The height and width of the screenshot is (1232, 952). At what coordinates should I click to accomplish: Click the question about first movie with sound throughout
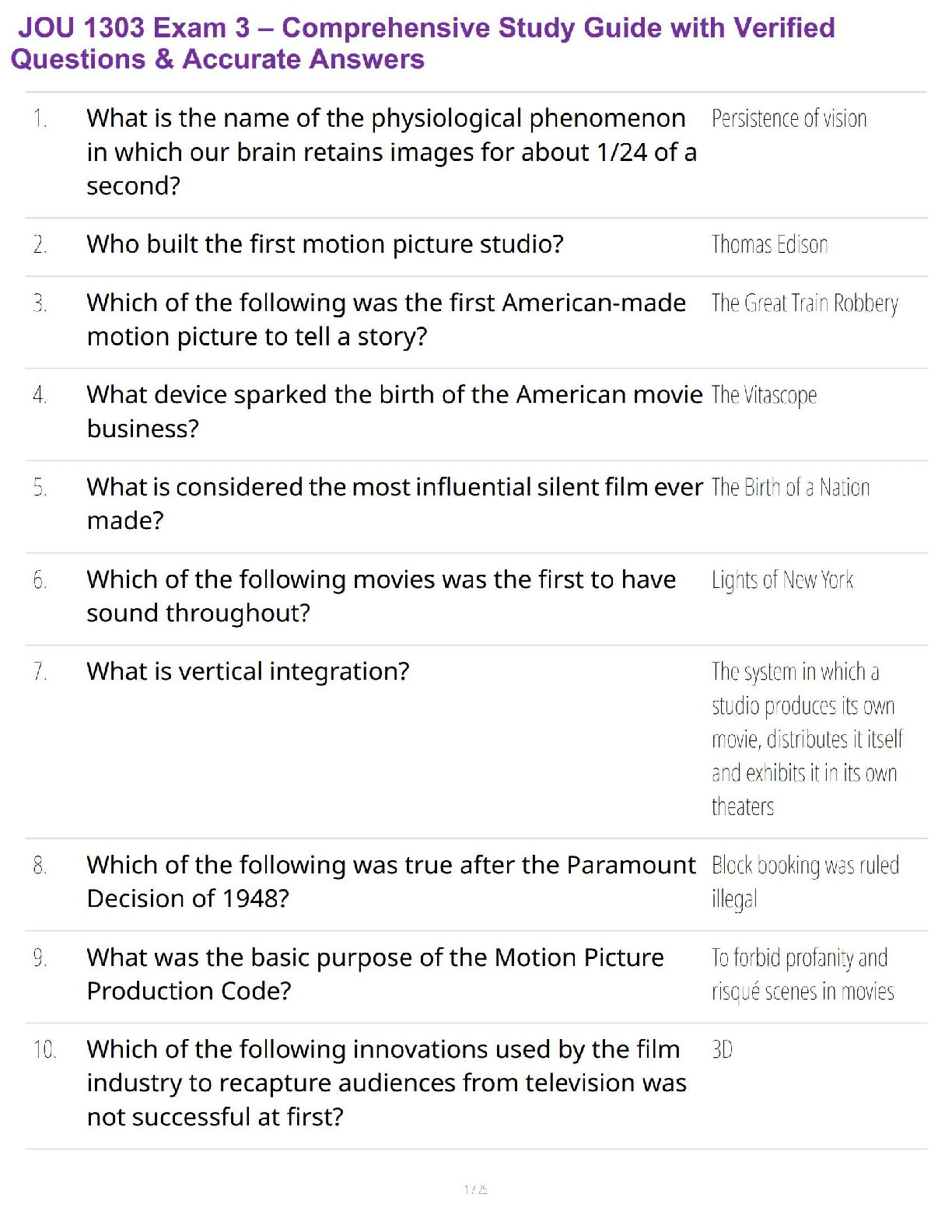pos(381,596)
